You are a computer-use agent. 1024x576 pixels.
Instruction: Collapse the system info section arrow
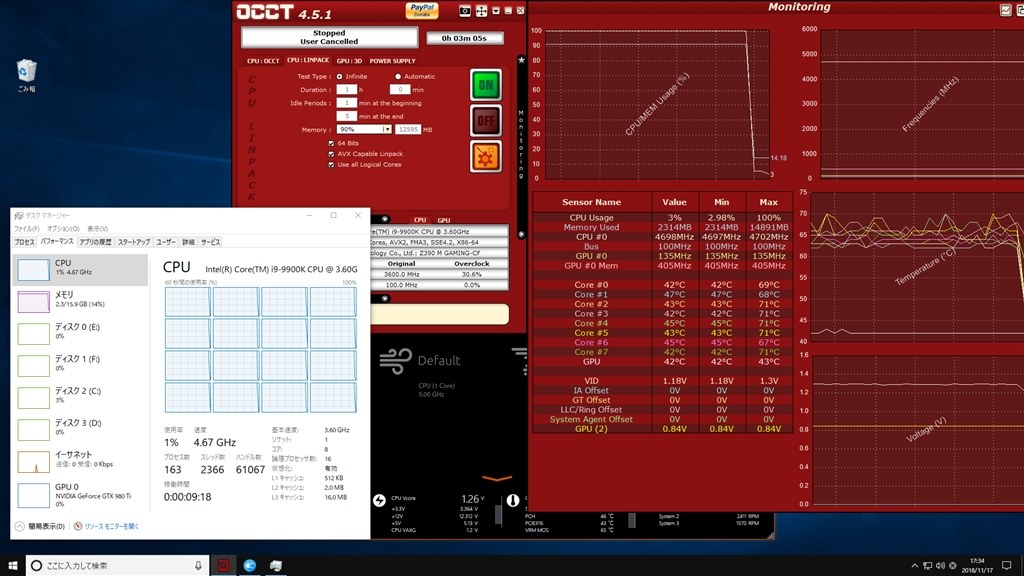click(x=385, y=219)
